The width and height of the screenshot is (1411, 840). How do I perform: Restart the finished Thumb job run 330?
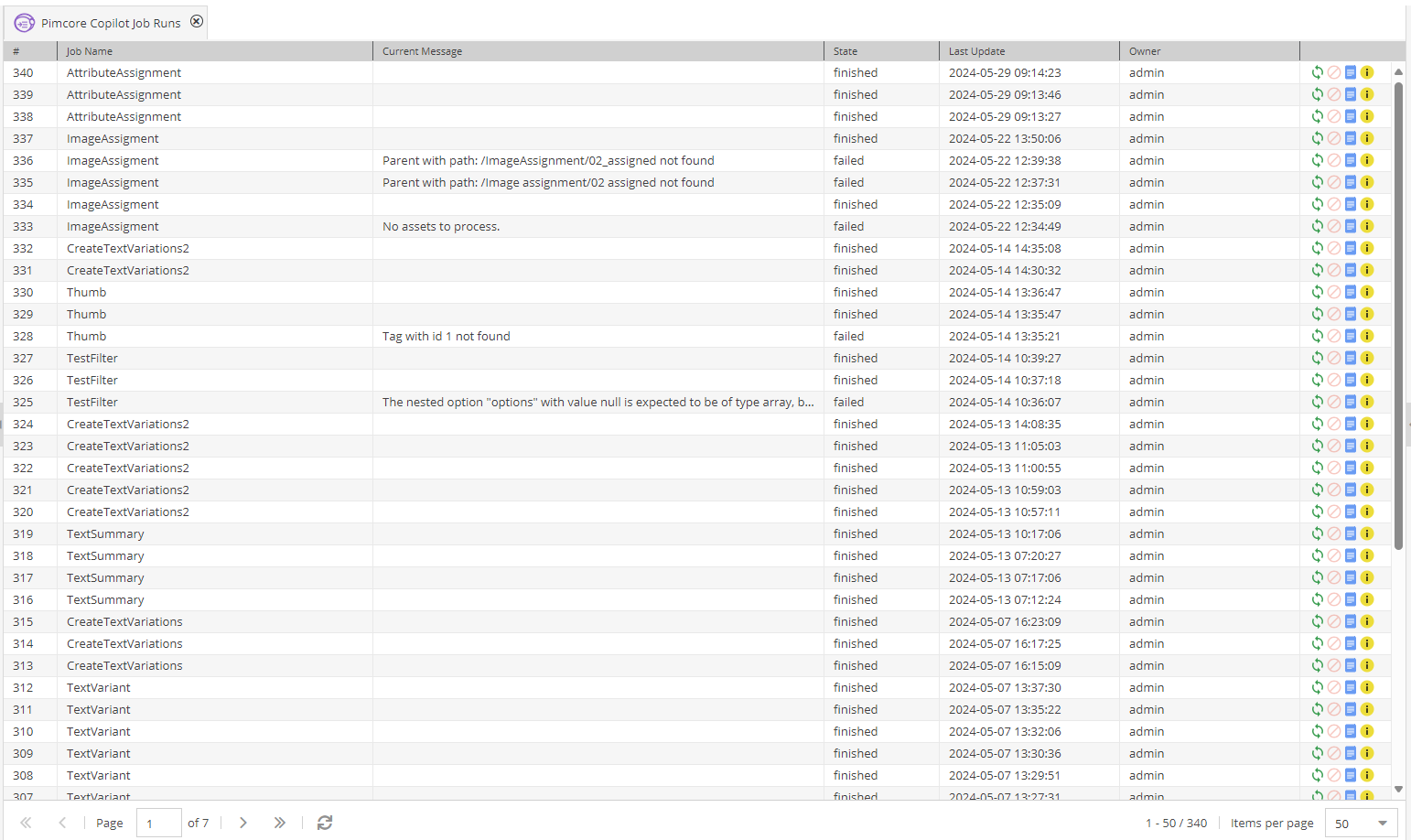tap(1318, 291)
